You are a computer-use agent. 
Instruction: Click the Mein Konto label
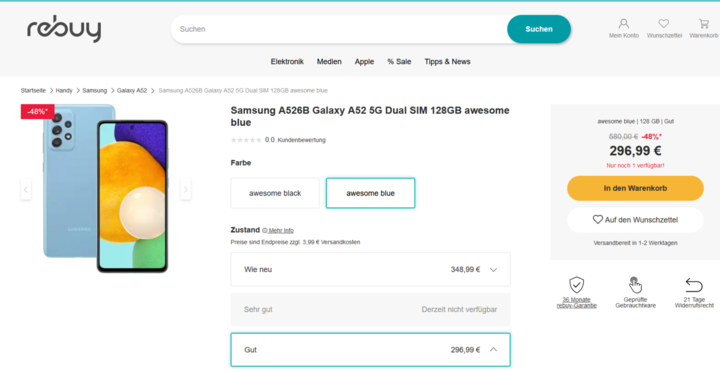click(624, 35)
